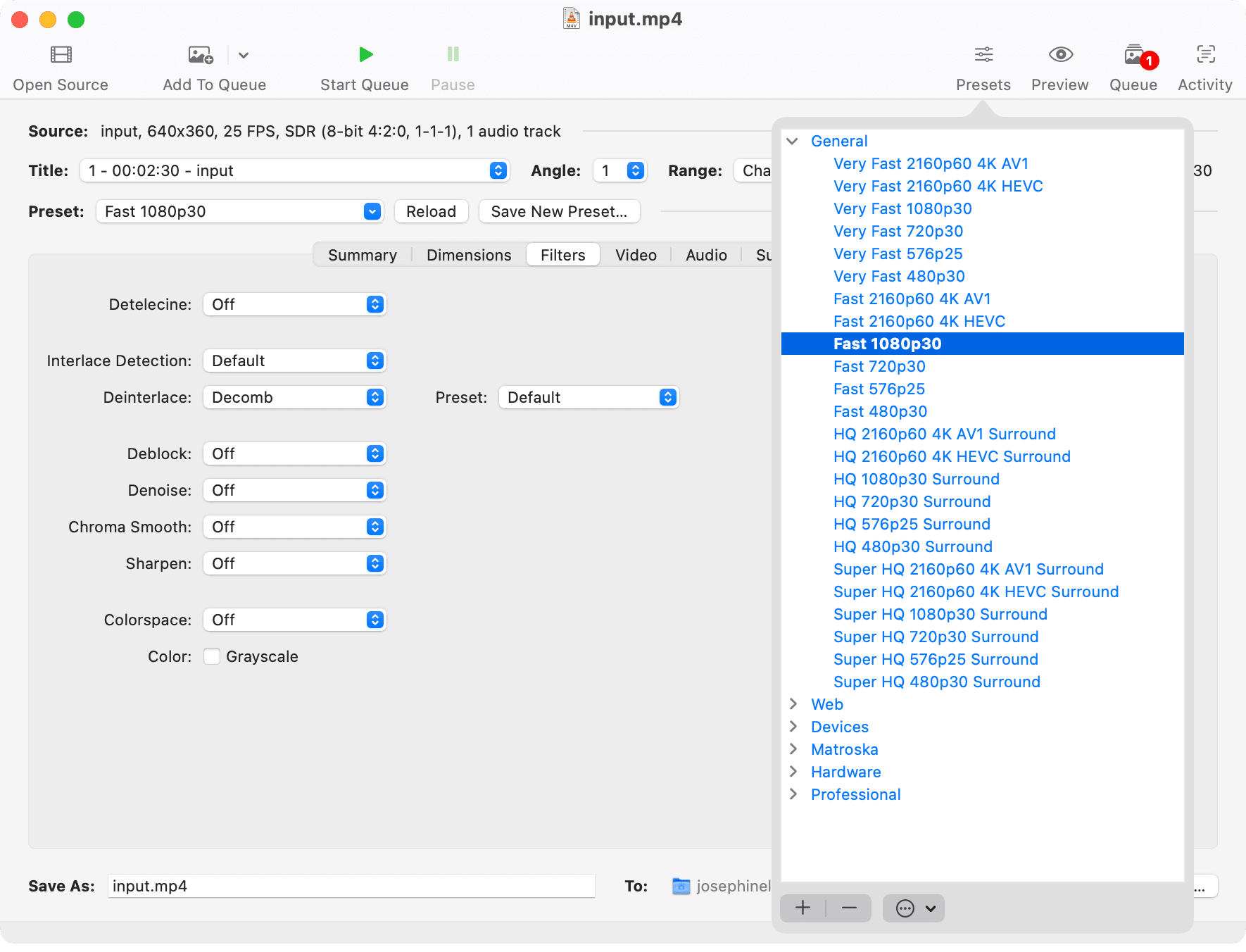Expand the Hardware presets category
This screenshot has width=1246, height=952.
point(793,772)
